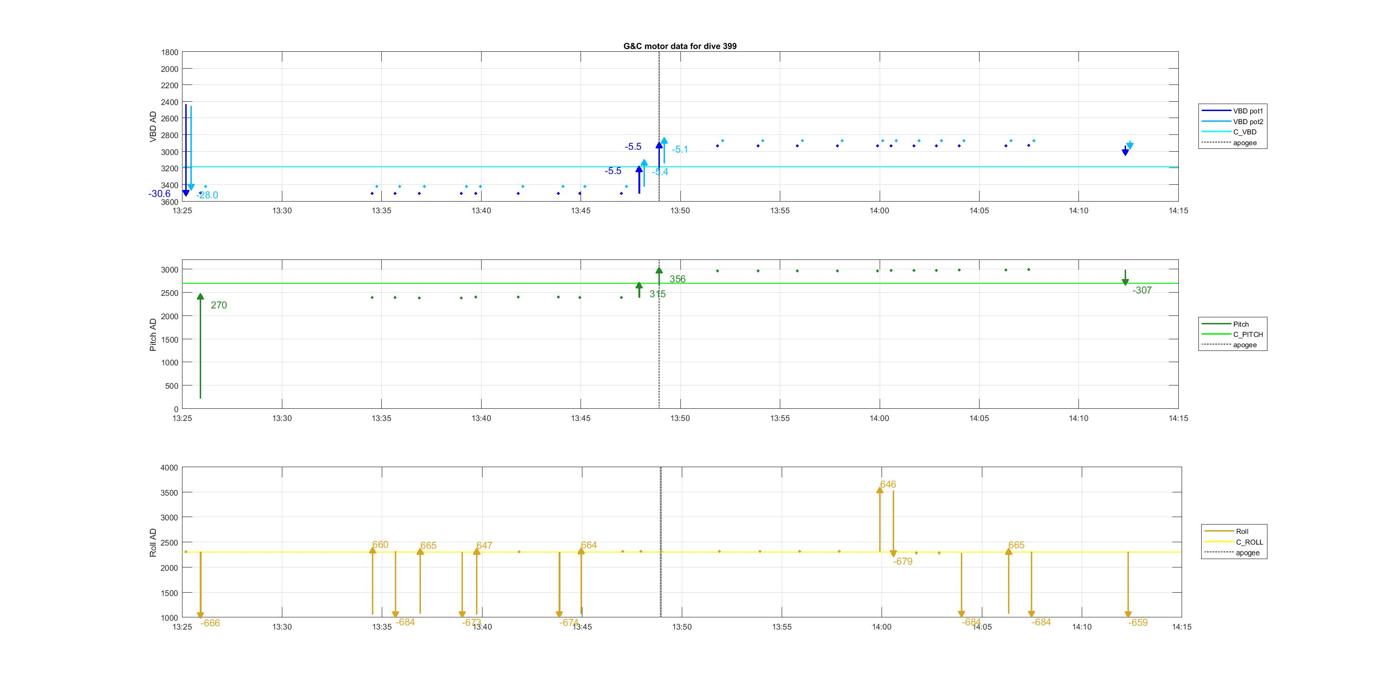Click the '13:30' tick below the VBD plot
The width and height of the screenshot is (1400, 693).
click(282, 210)
